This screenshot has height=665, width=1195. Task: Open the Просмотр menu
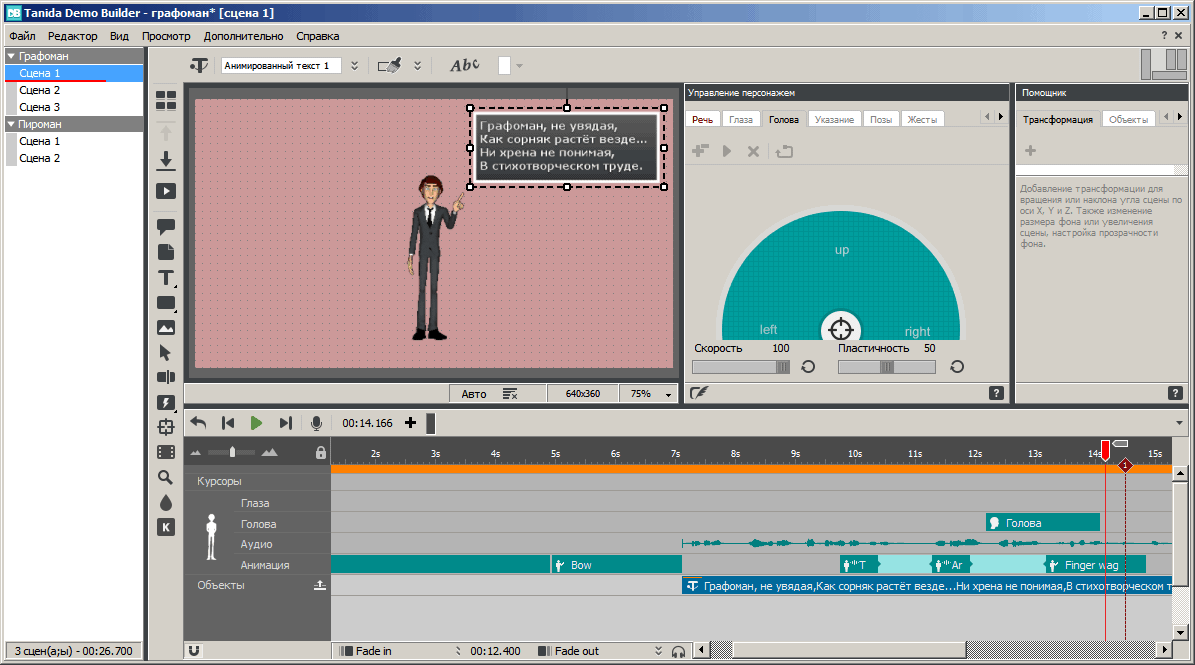166,36
